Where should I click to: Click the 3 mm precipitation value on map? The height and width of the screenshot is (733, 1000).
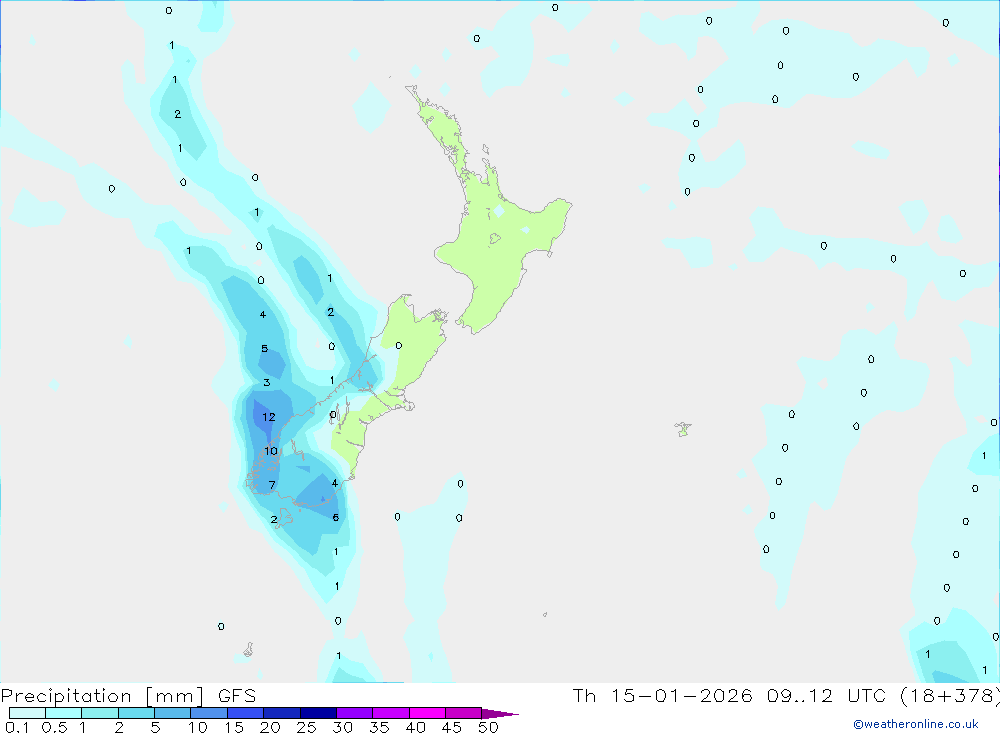pyautogui.click(x=267, y=383)
